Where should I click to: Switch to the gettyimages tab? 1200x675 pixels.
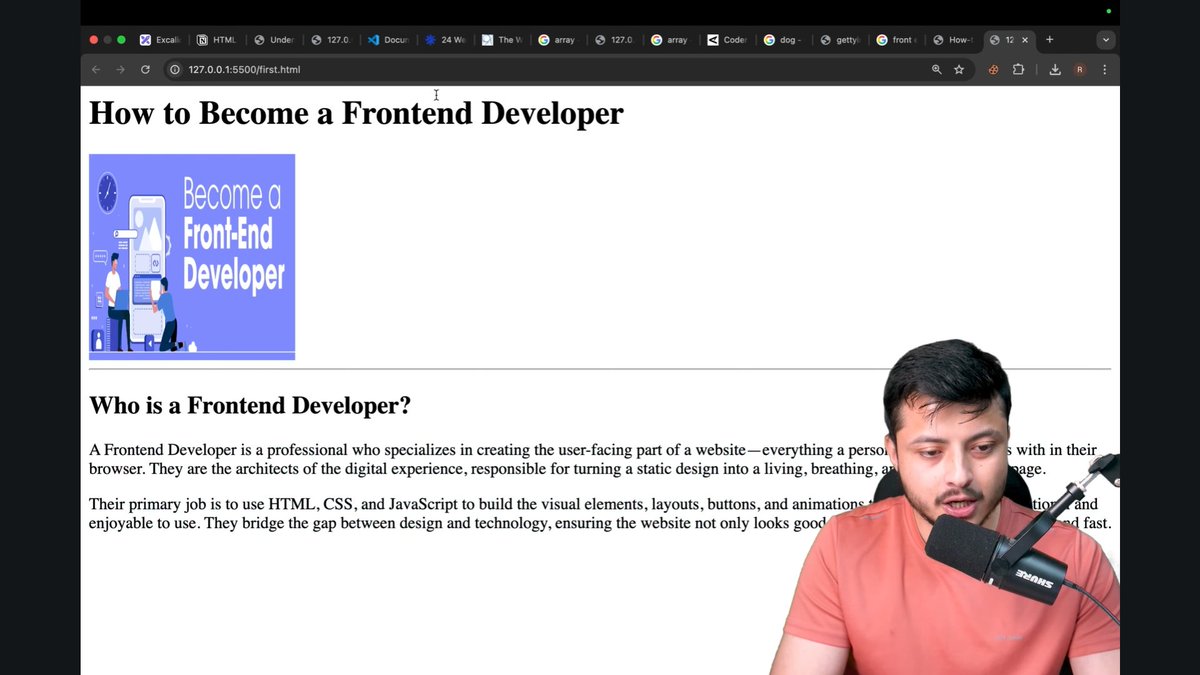tap(840, 40)
